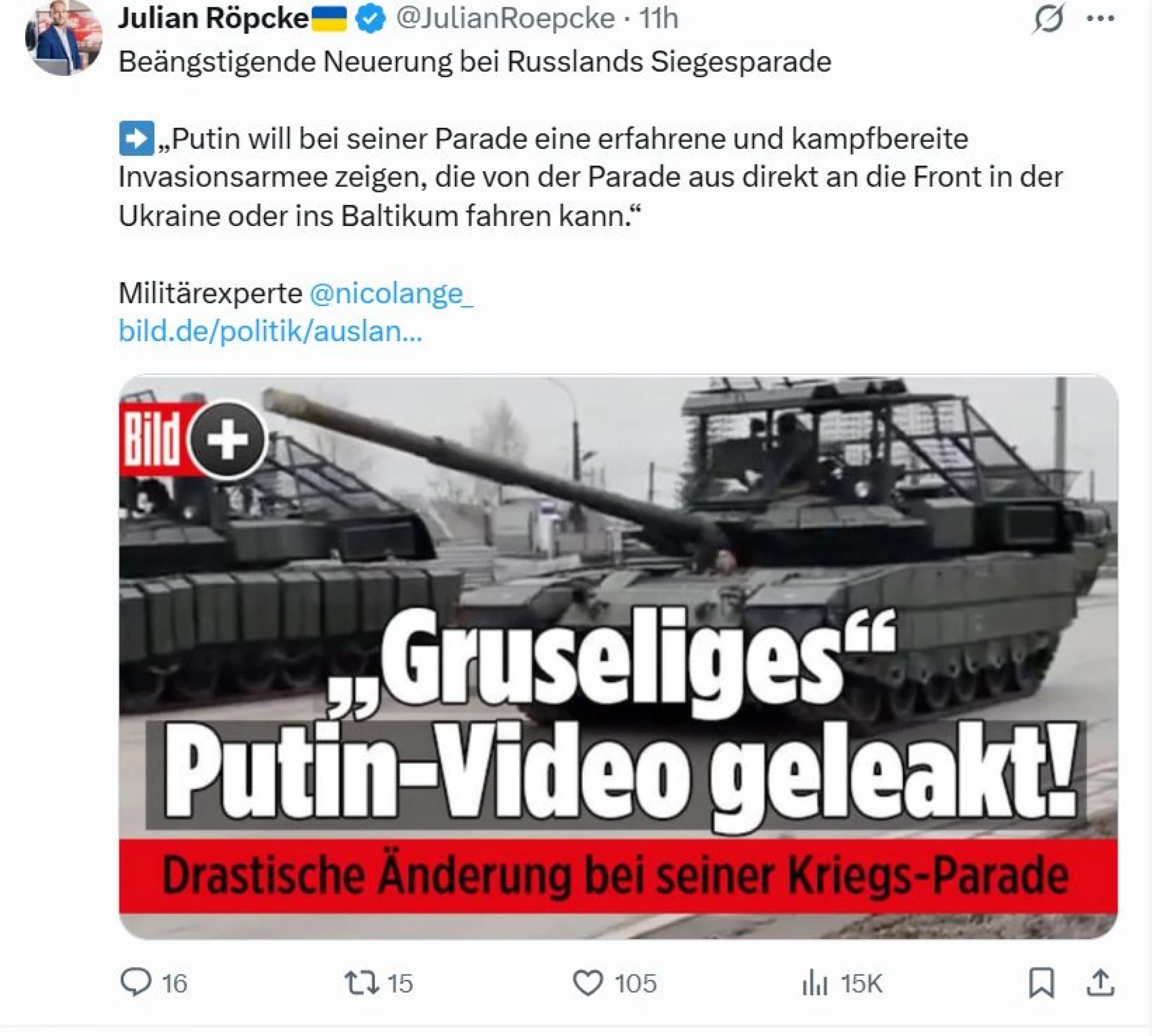Open the @JulianRoepcke handle link
The height and width of the screenshot is (1036, 1157).
tap(505, 19)
